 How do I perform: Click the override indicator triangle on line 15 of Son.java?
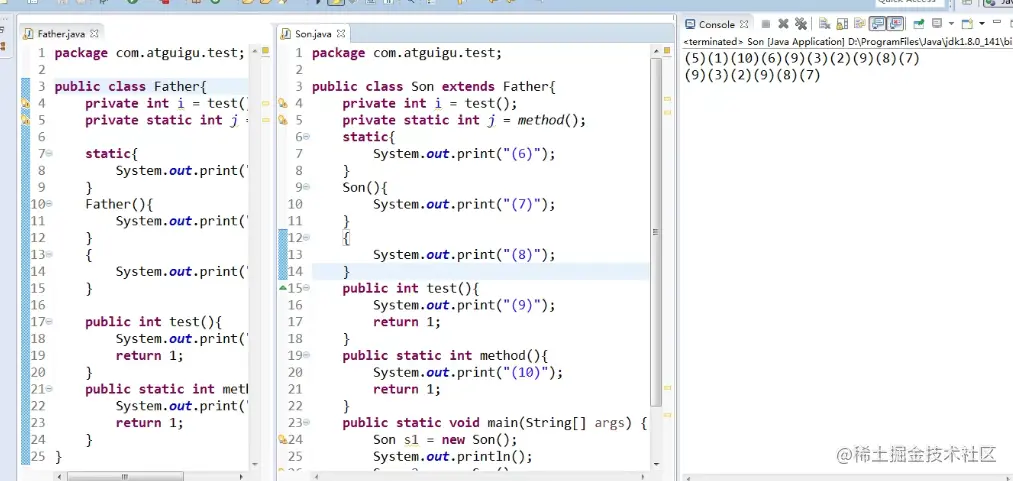coord(282,288)
